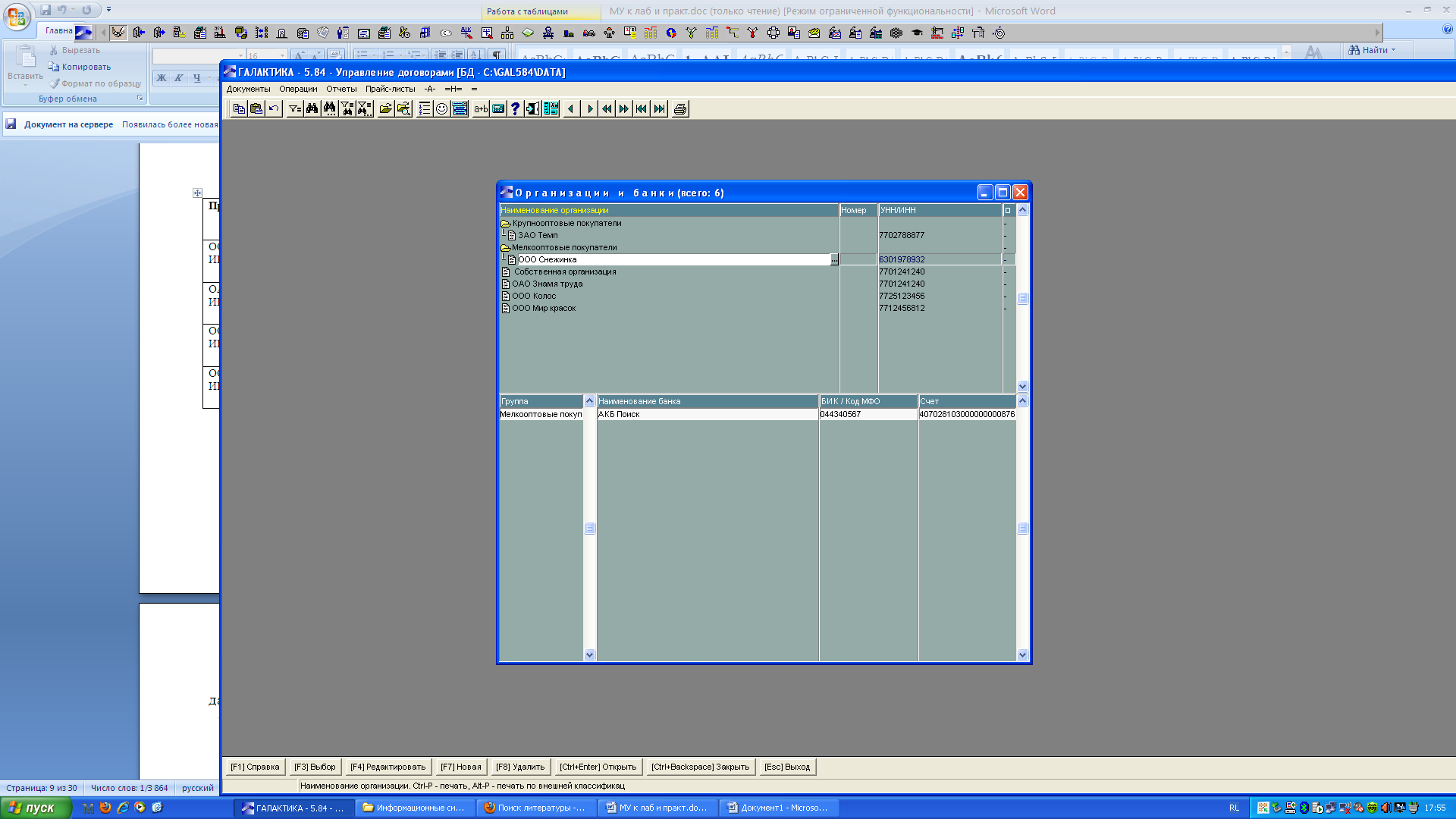This screenshot has width=1456, height=819.
Task: Click organizations list scrollbar thumb
Action: click(1022, 299)
